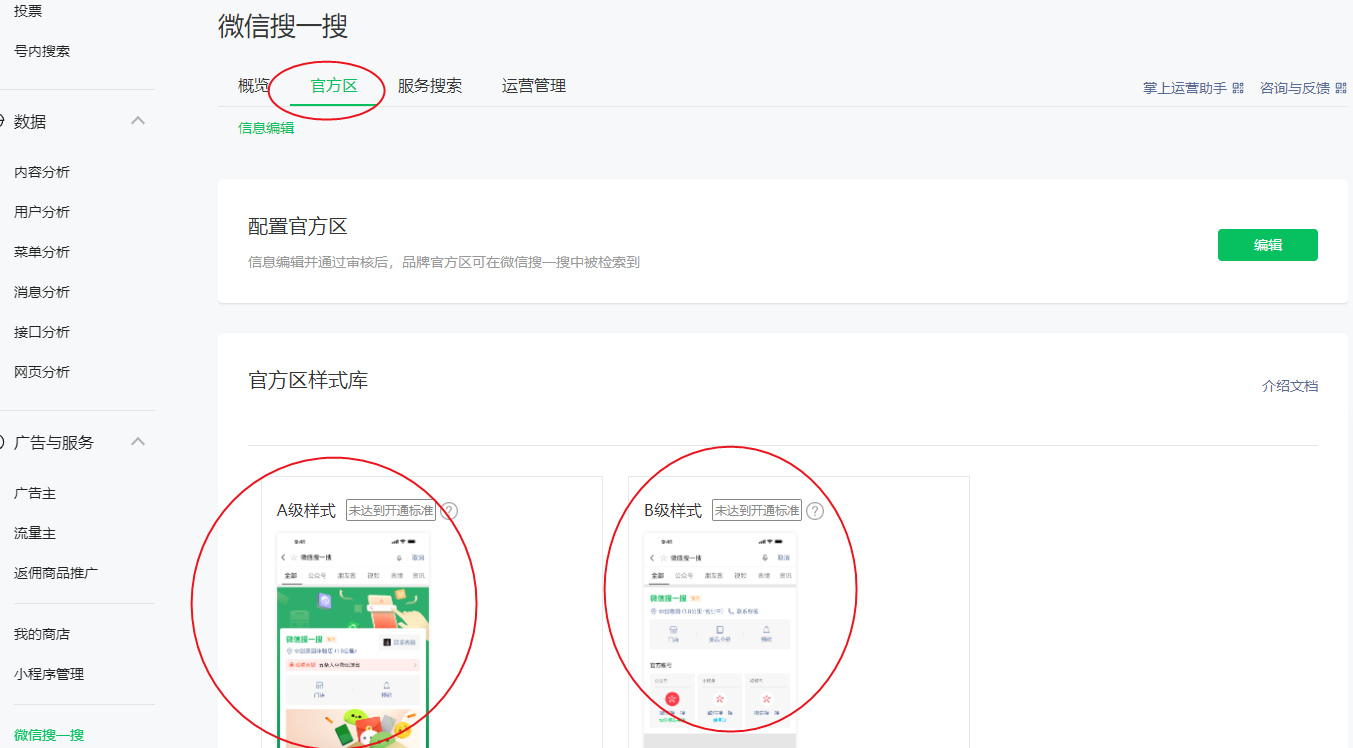The width and height of the screenshot is (1353, 748).
Task: Switch to the 官方区 tab
Action: pyautogui.click(x=334, y=85)
